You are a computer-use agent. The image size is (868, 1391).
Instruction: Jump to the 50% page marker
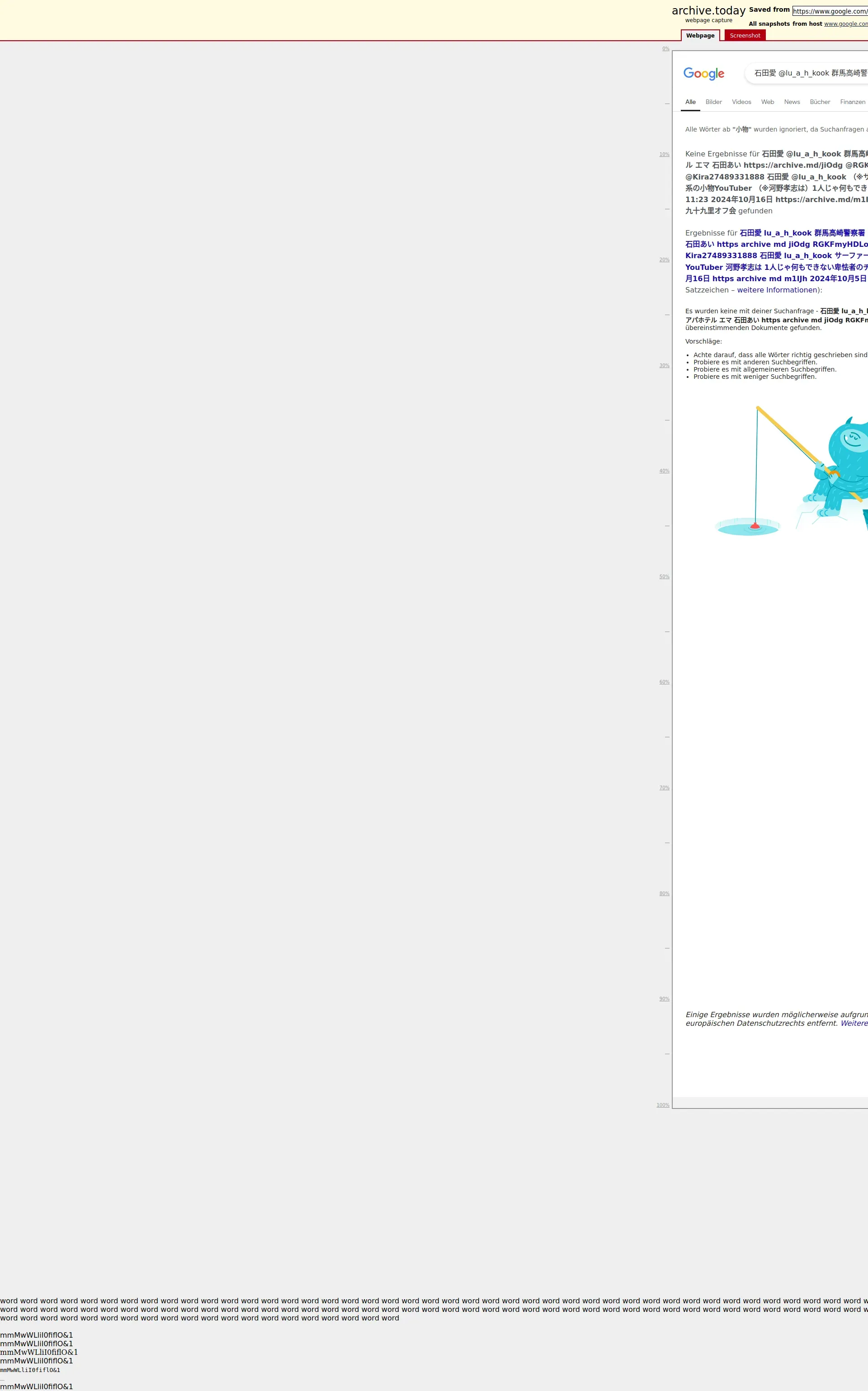[x=664, y=577]
